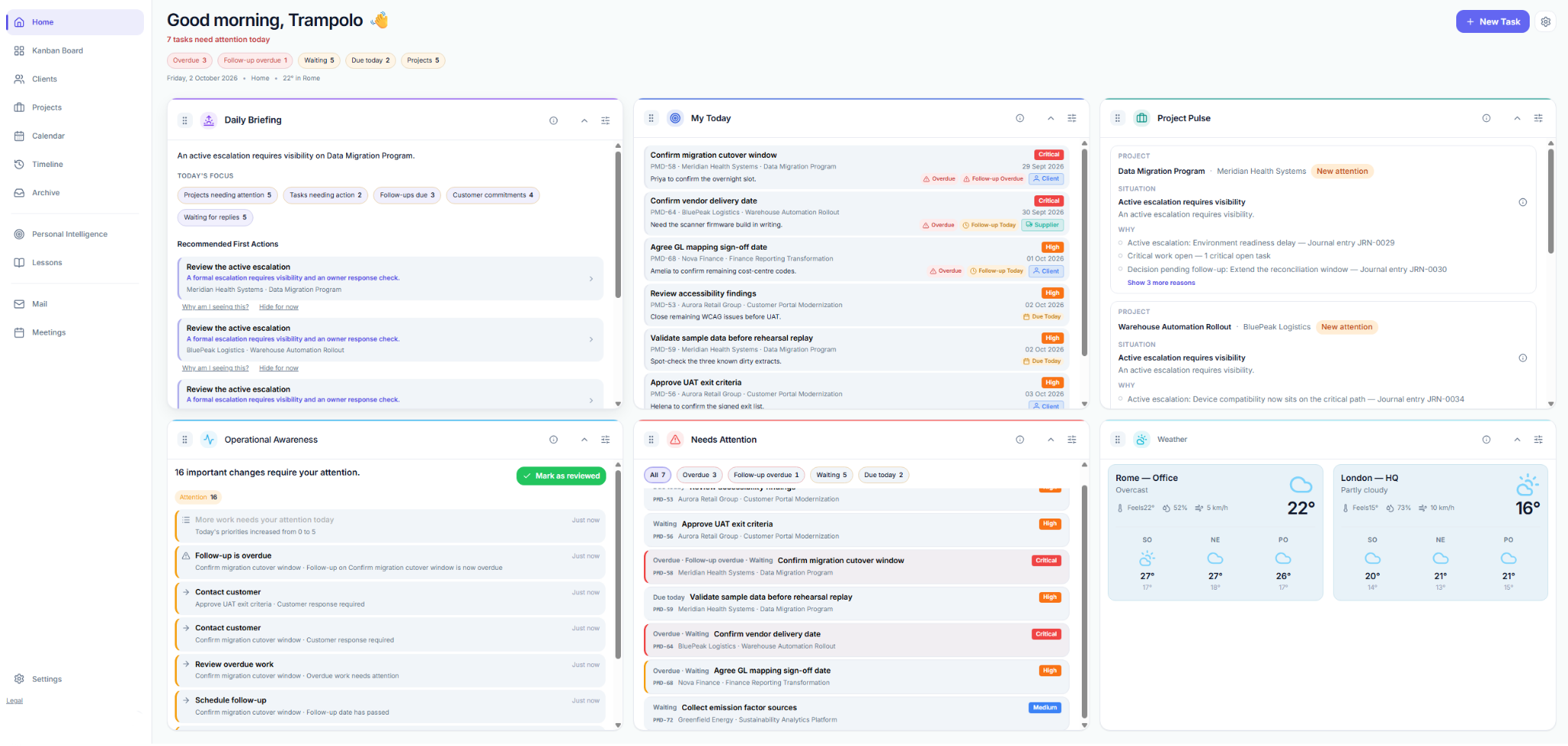Click the Operational Awareness info icon
The width and height of the screenshot is (1568, 746).
coord(554,440)
